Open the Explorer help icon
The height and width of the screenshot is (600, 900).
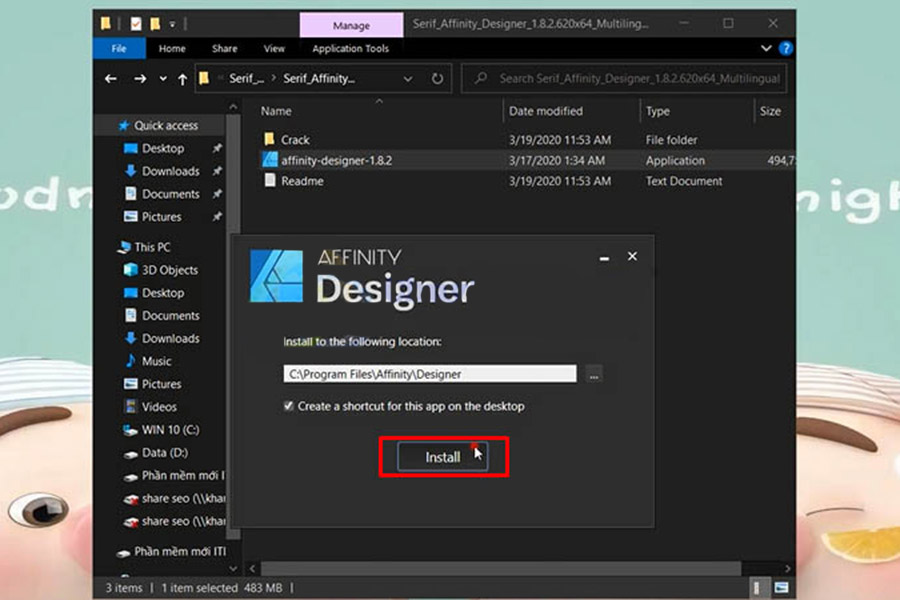tap(786, 48)
